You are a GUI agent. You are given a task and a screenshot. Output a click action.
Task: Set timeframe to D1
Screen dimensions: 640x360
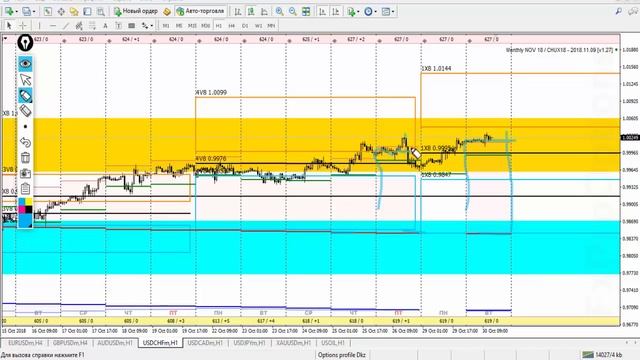coord(245,26)
